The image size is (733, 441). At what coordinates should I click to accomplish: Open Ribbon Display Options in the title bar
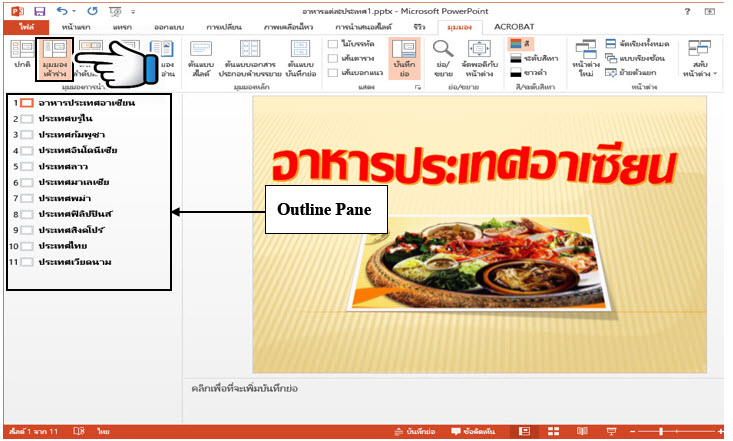[710, 11]
